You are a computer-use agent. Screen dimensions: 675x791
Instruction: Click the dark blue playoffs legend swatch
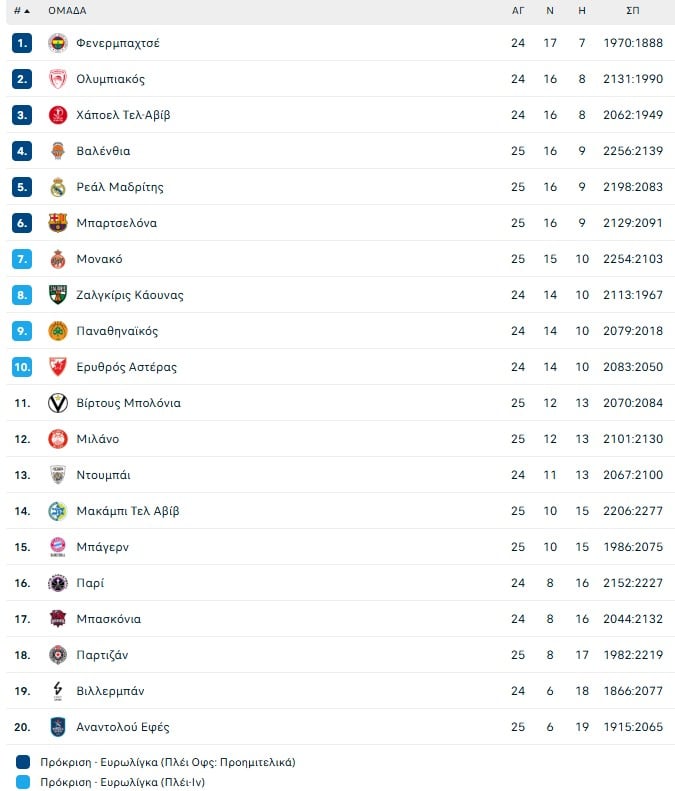pyautogui.click(x=23, y=762)
